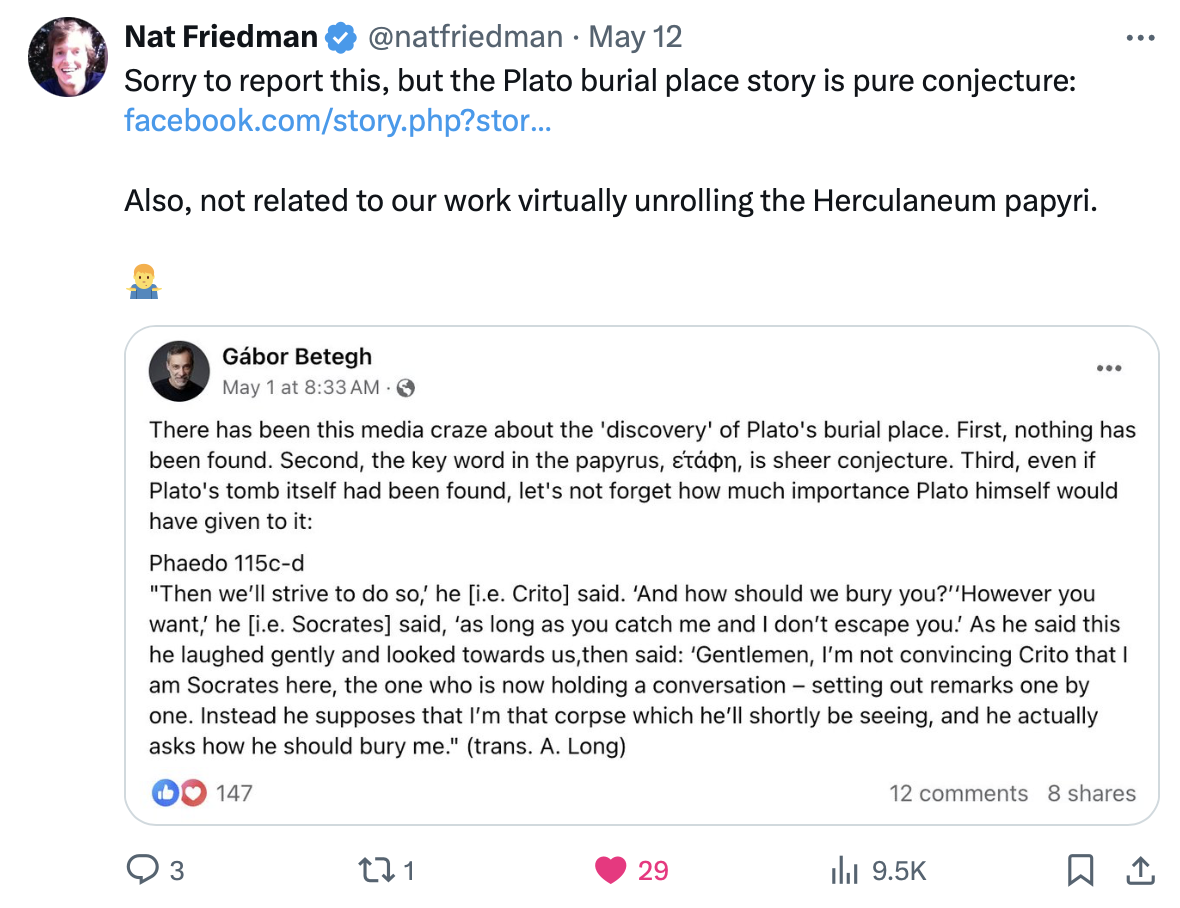
Task: Bookmark this tweet
Action: (x=1080, y=870)
